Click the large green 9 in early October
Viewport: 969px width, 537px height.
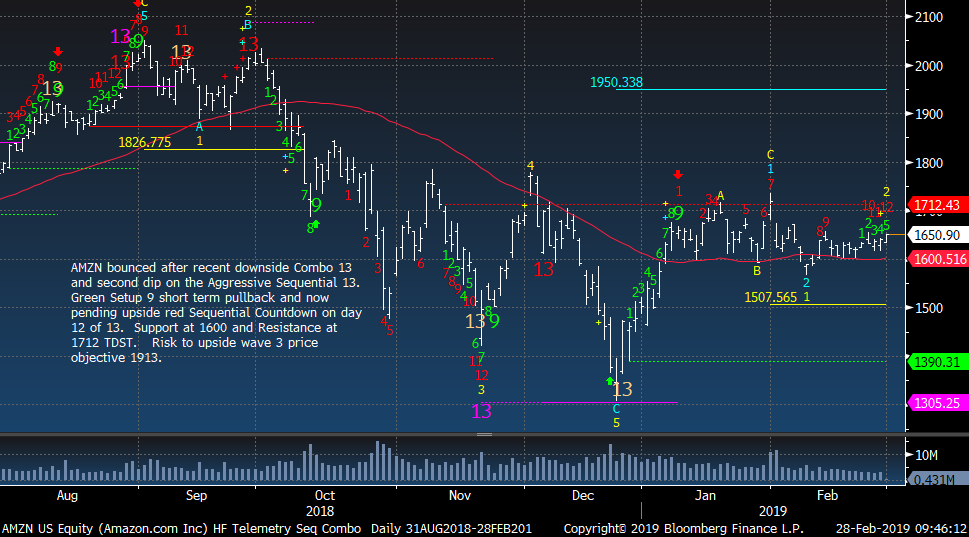(x=316, y=205)
